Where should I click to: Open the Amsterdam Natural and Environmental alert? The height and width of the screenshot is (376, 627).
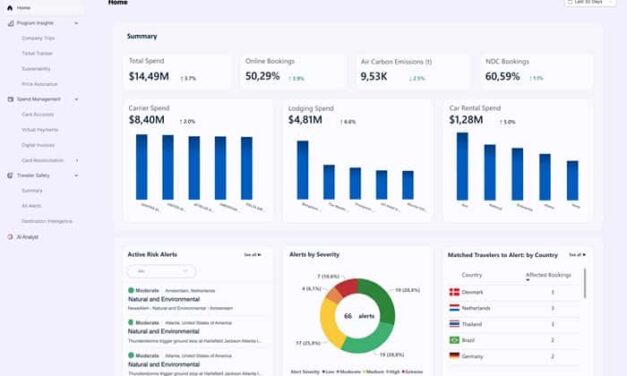(x=164, y=299)
